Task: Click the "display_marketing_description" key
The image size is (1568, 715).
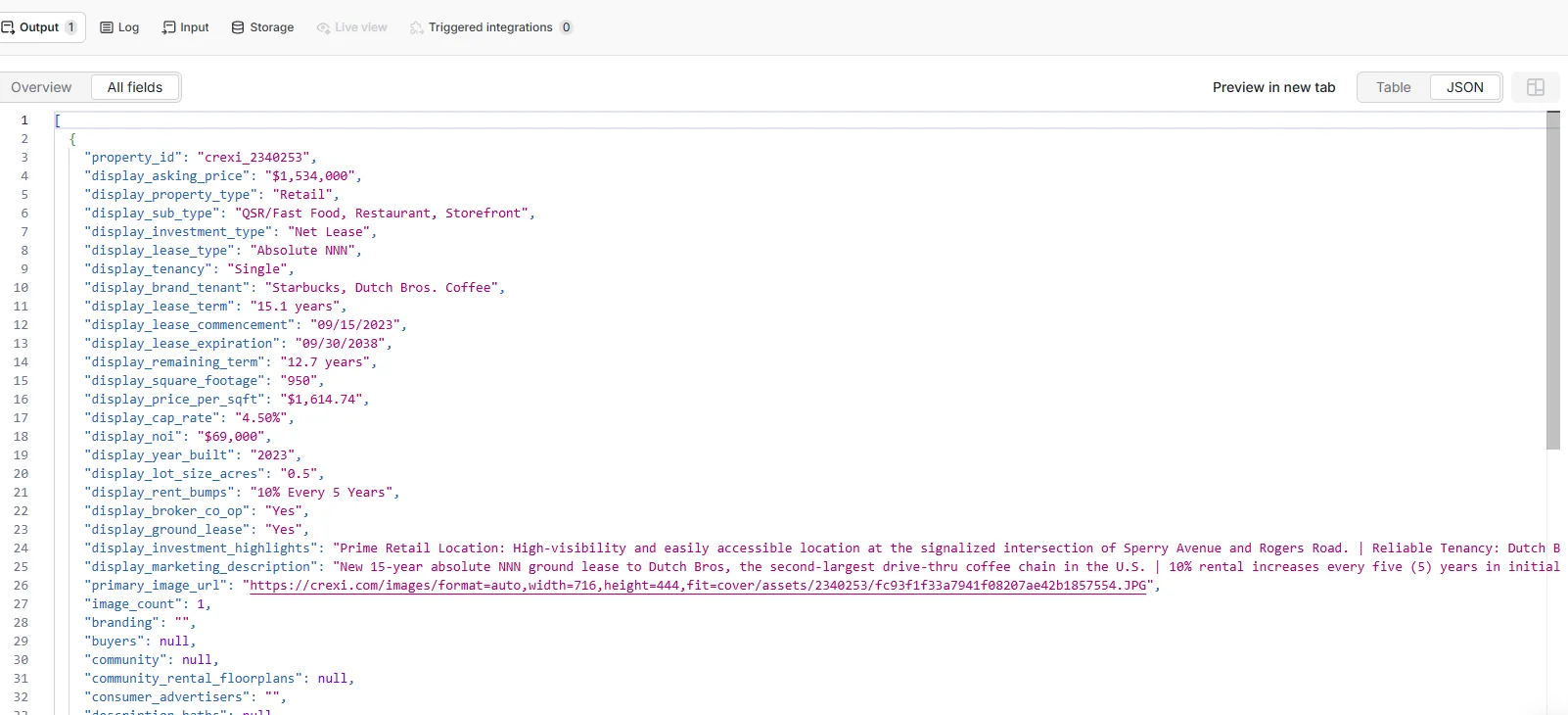Action: tap(201, 567)
